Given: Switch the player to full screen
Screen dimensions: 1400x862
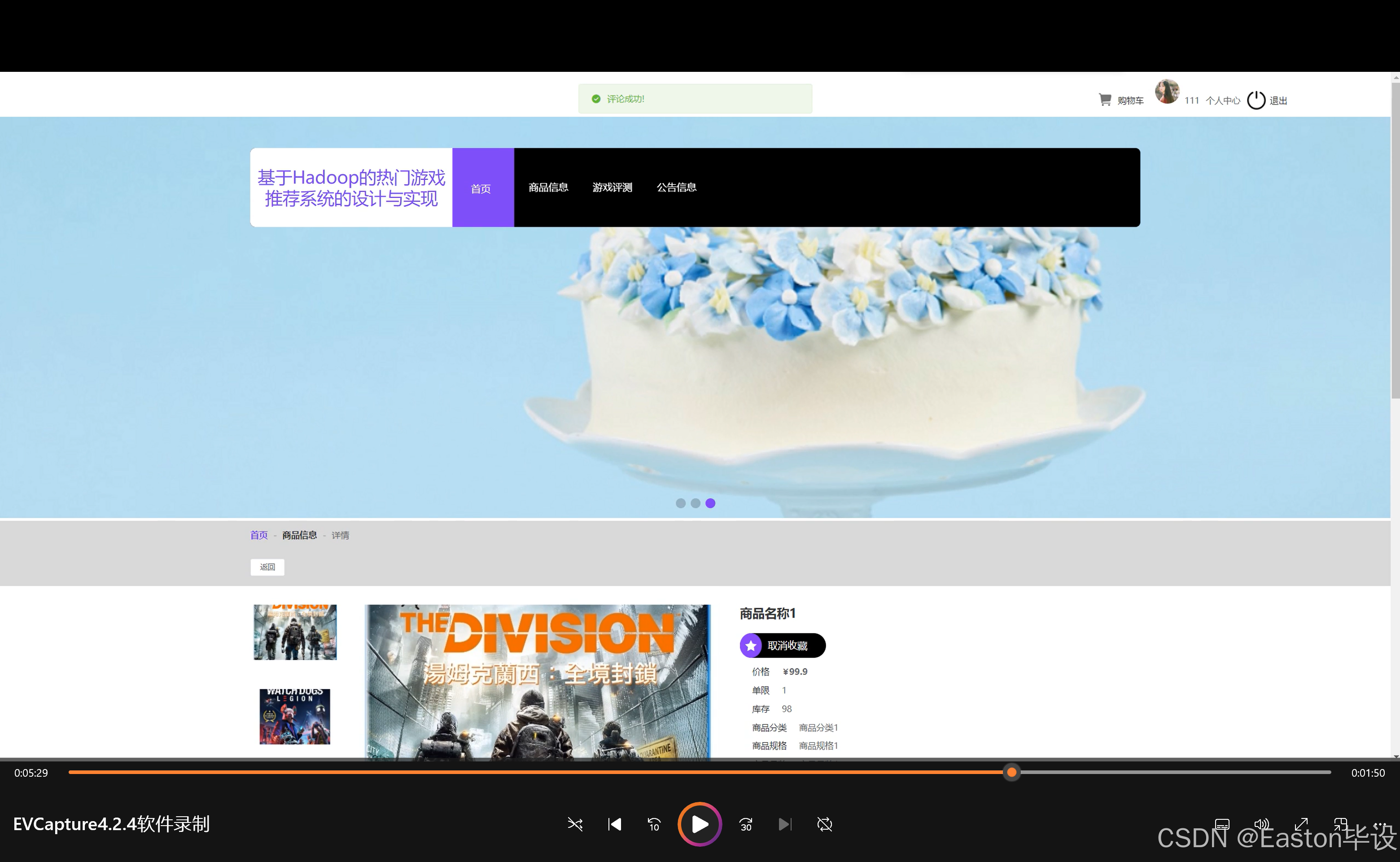Looking at the screenshot, I should (x=1301, y=824).
